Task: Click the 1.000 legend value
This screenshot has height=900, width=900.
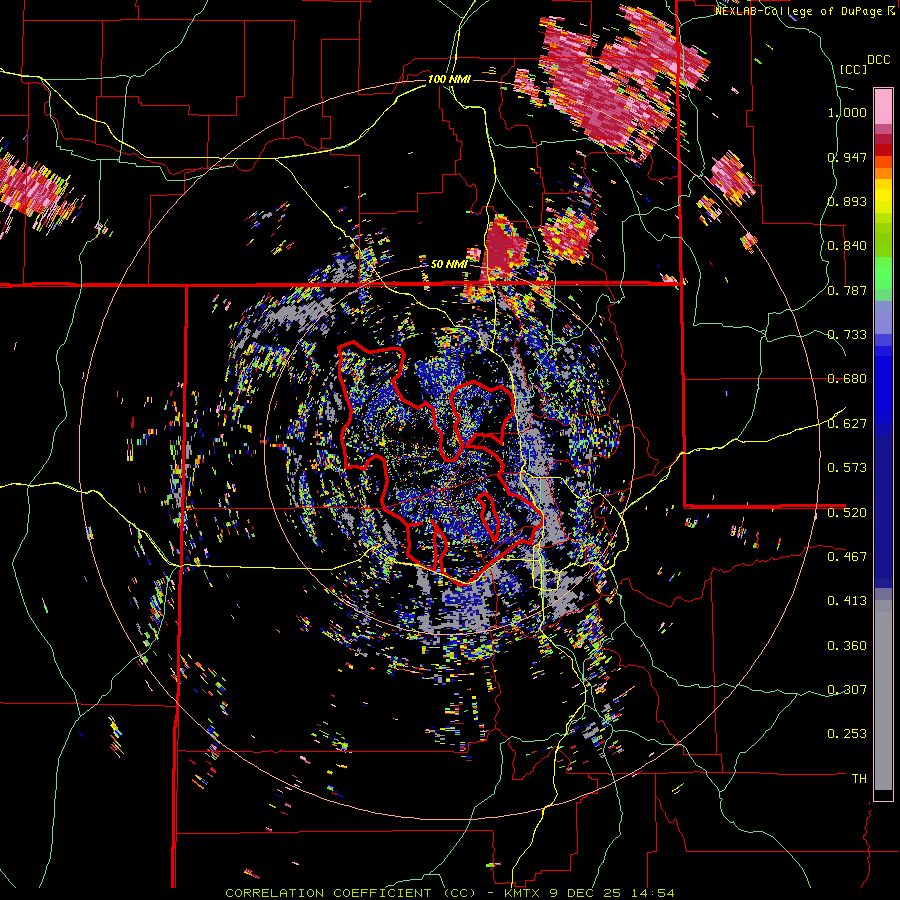Action: [x=847, y=112]
